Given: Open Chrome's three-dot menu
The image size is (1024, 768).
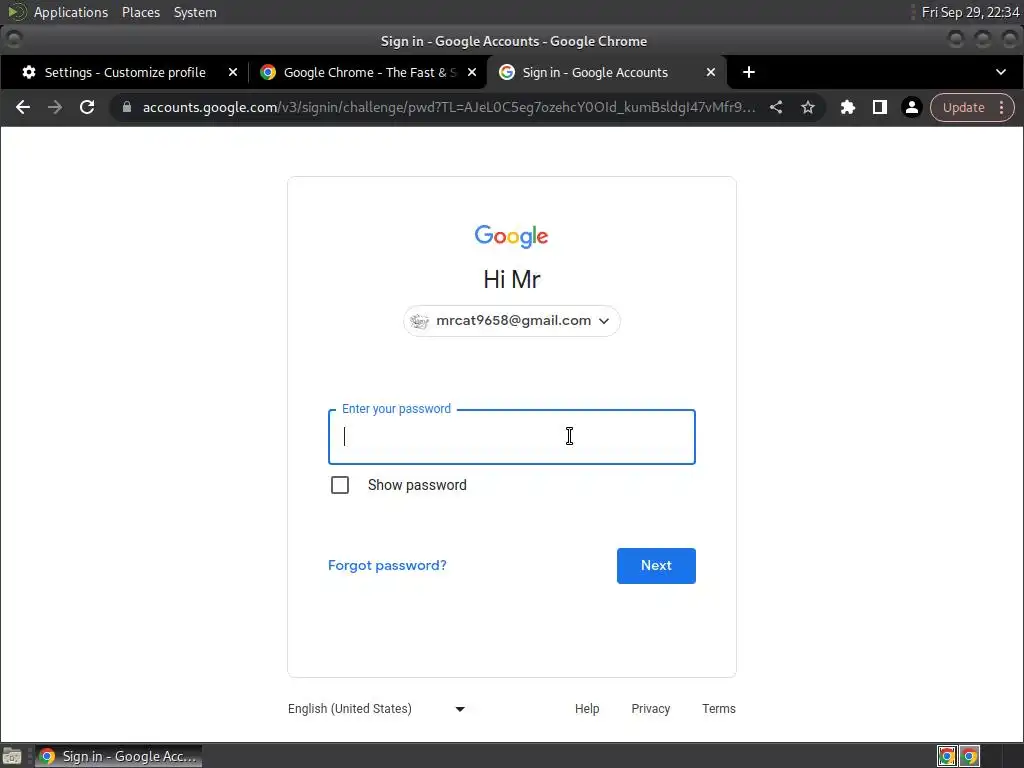Looking at the screenshot, I should coord(1001,107).
